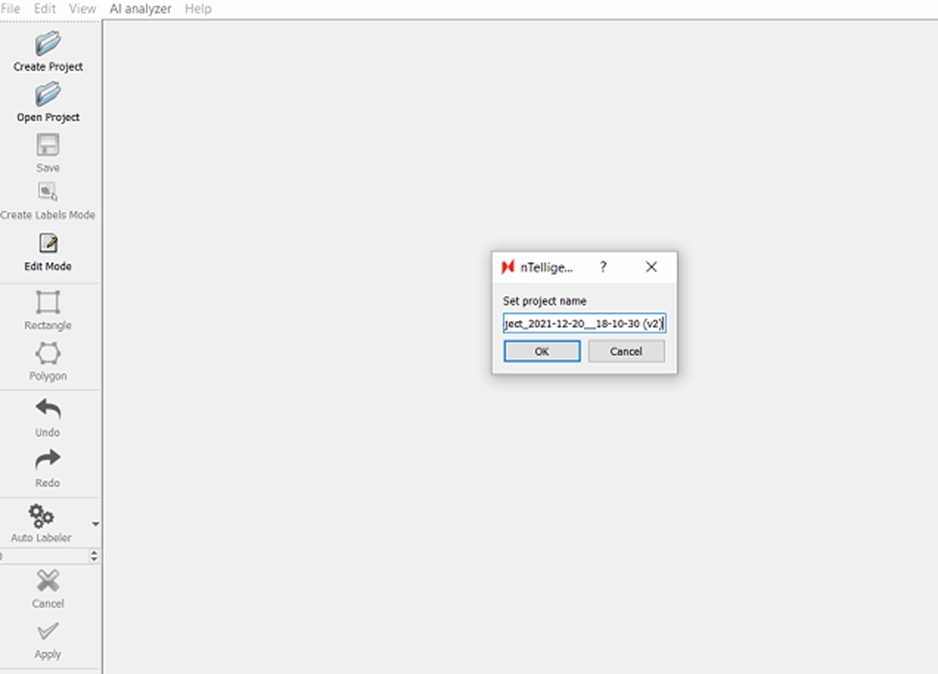Click the dialog's question mark help button
Screen dimensions: 938x674
point(603,267)
